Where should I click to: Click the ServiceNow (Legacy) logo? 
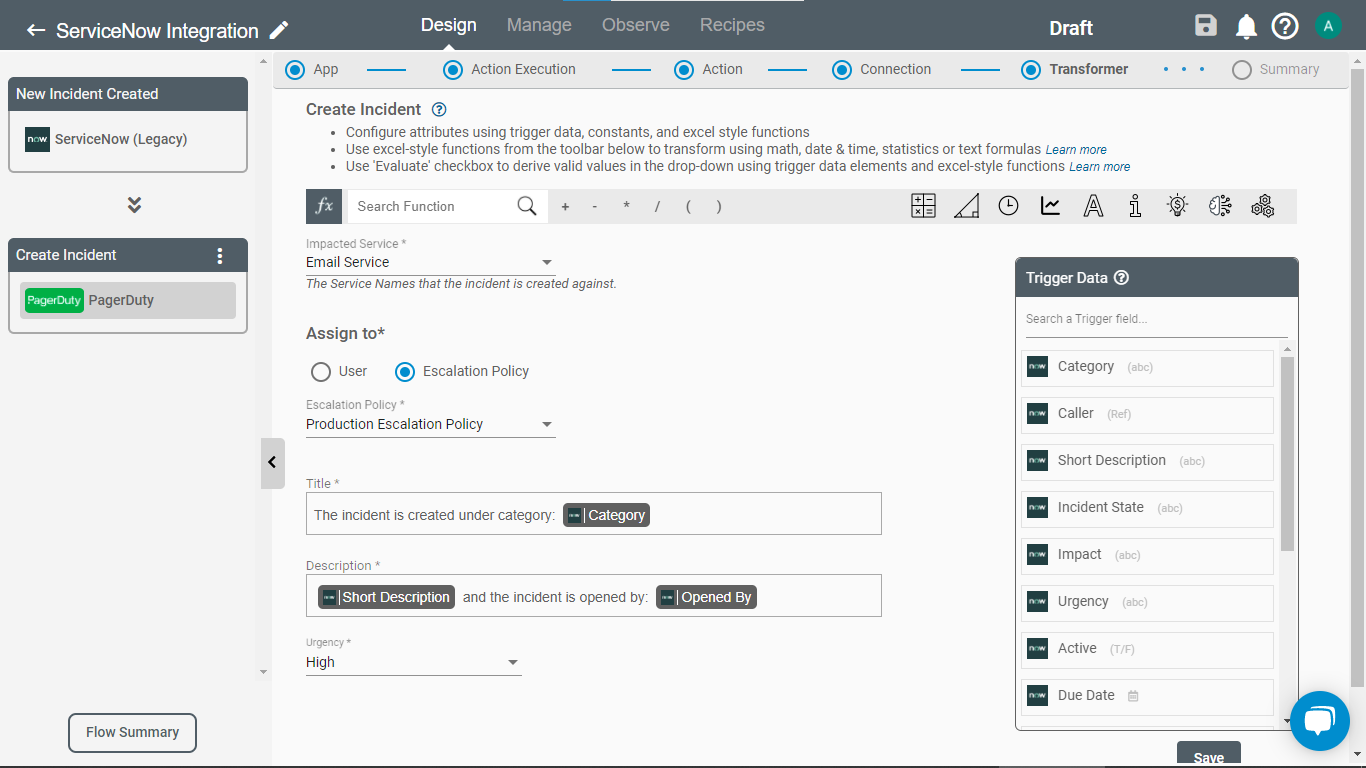37,139
